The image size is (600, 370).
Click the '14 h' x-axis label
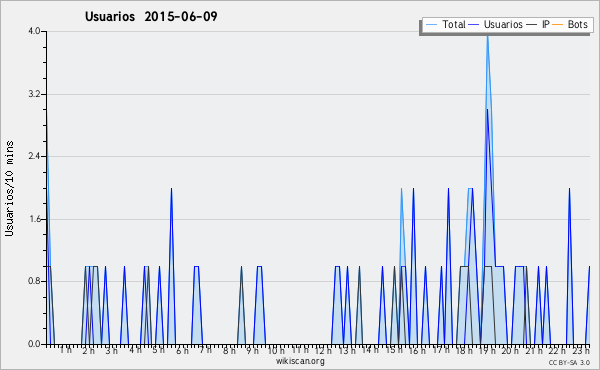click(x=370, y=350)
